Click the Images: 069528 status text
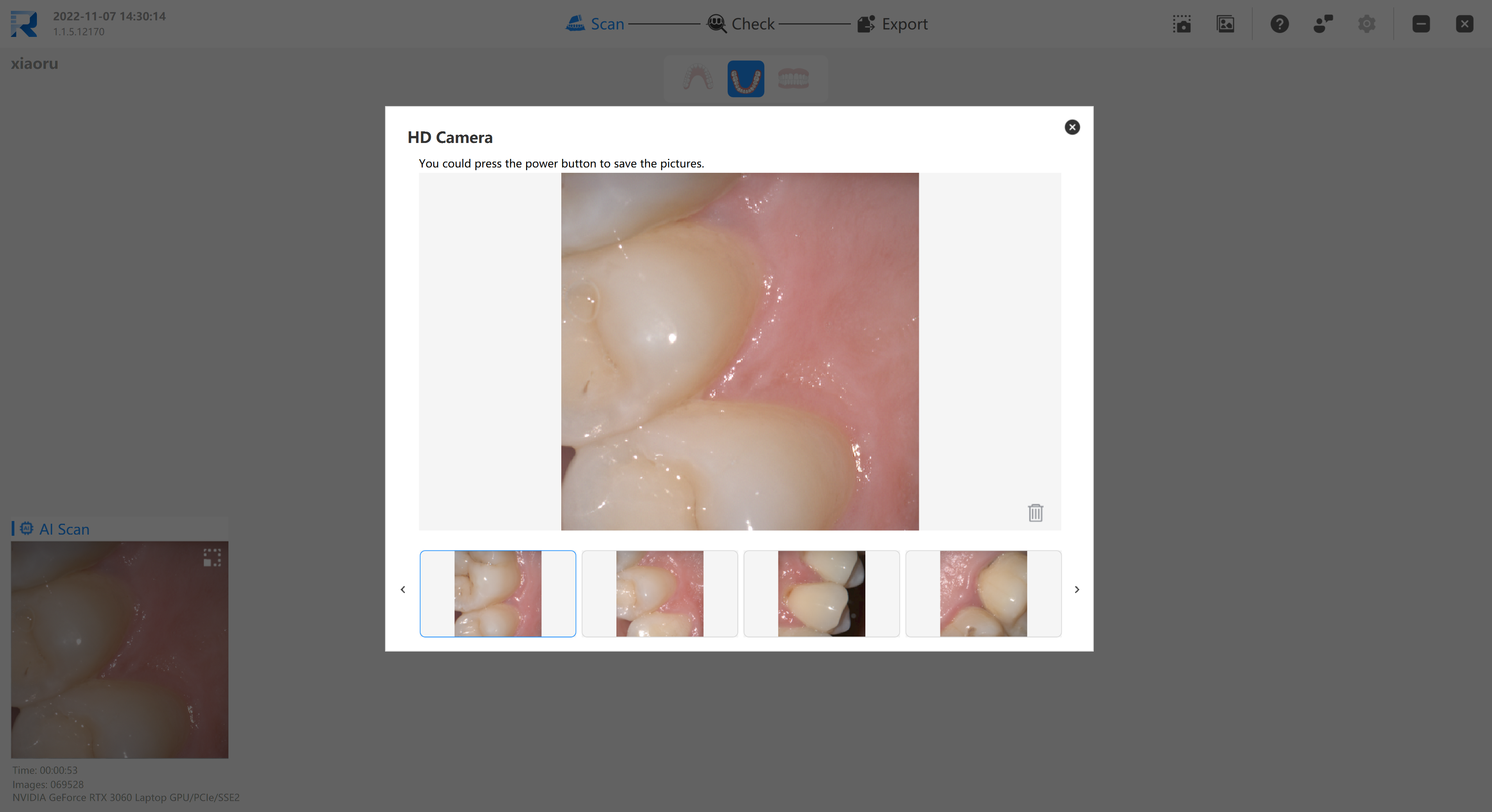This screenshot has width=1492, height=812. pyautogui.click(x=48, y=784)
